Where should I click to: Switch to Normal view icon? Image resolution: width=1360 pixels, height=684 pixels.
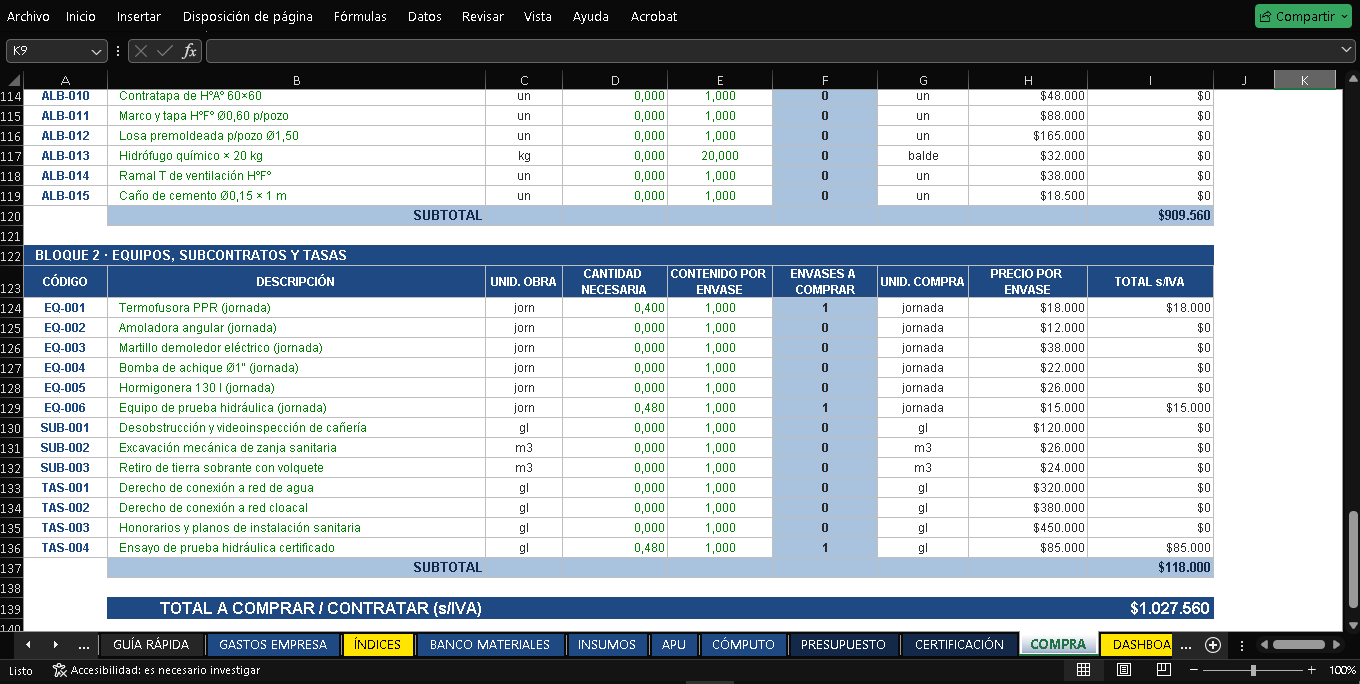pos(1083,670)
